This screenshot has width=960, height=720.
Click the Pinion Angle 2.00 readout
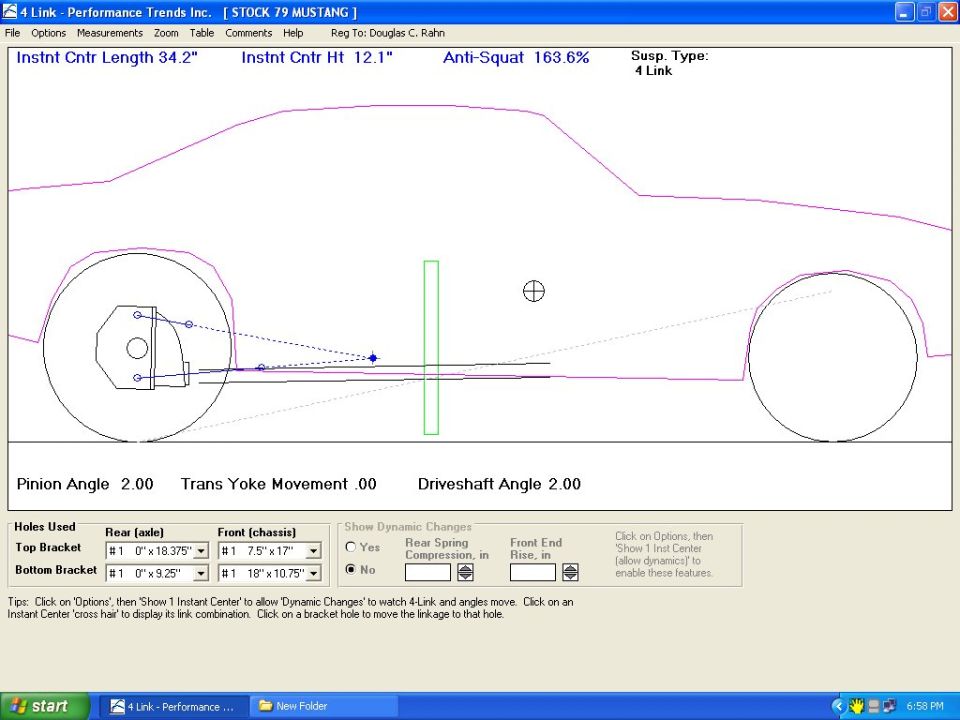point(85,484)
